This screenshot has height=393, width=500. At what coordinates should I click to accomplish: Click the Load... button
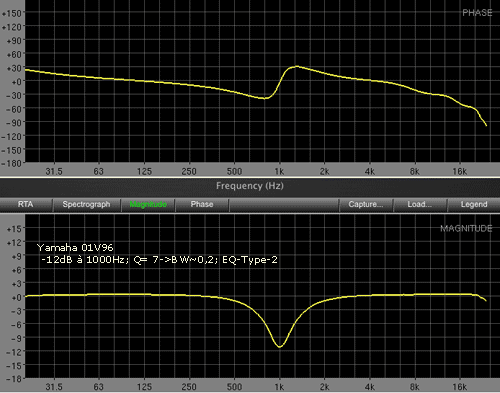420,204
